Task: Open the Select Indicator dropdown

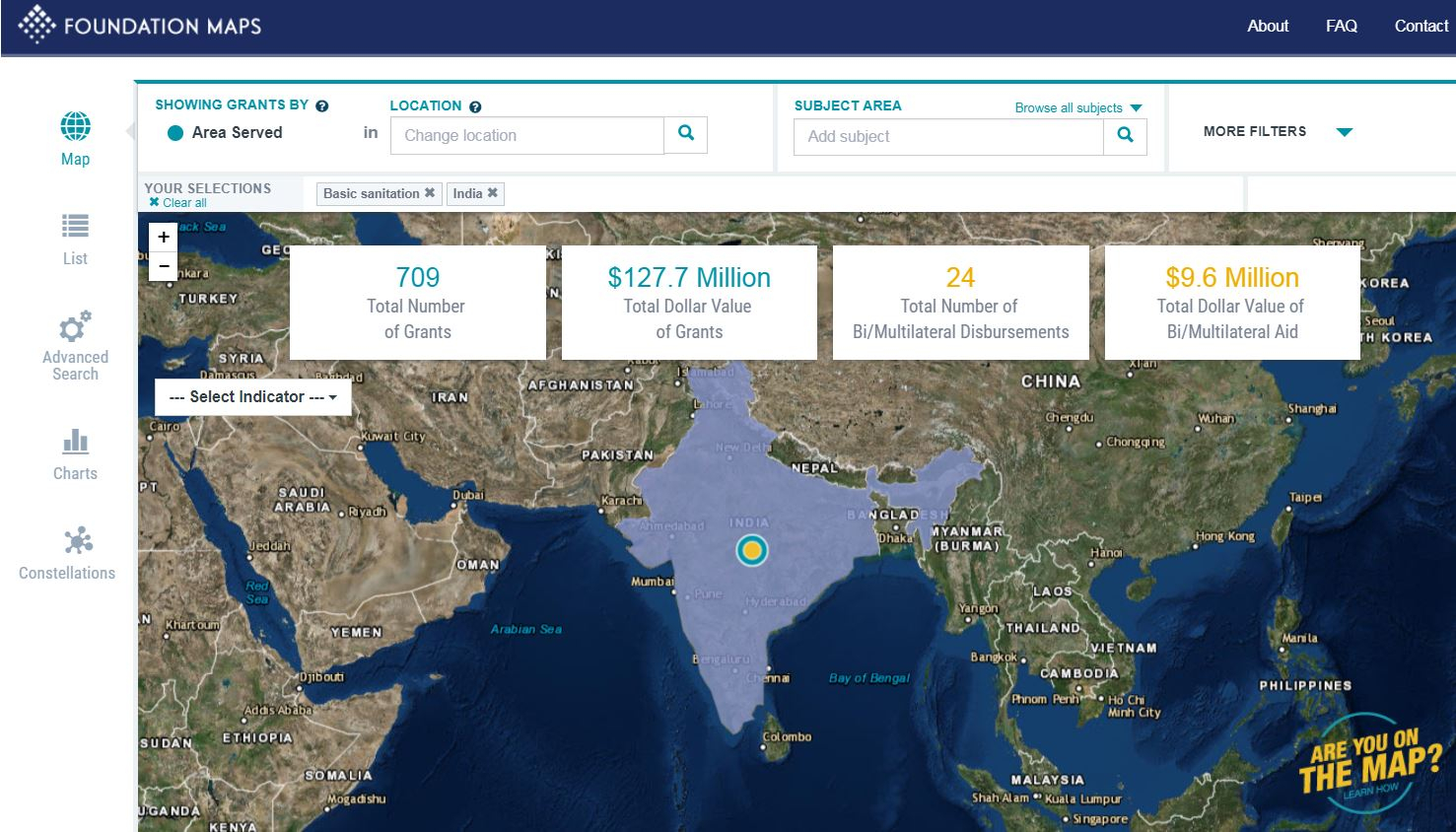Action: pos(251,396)
